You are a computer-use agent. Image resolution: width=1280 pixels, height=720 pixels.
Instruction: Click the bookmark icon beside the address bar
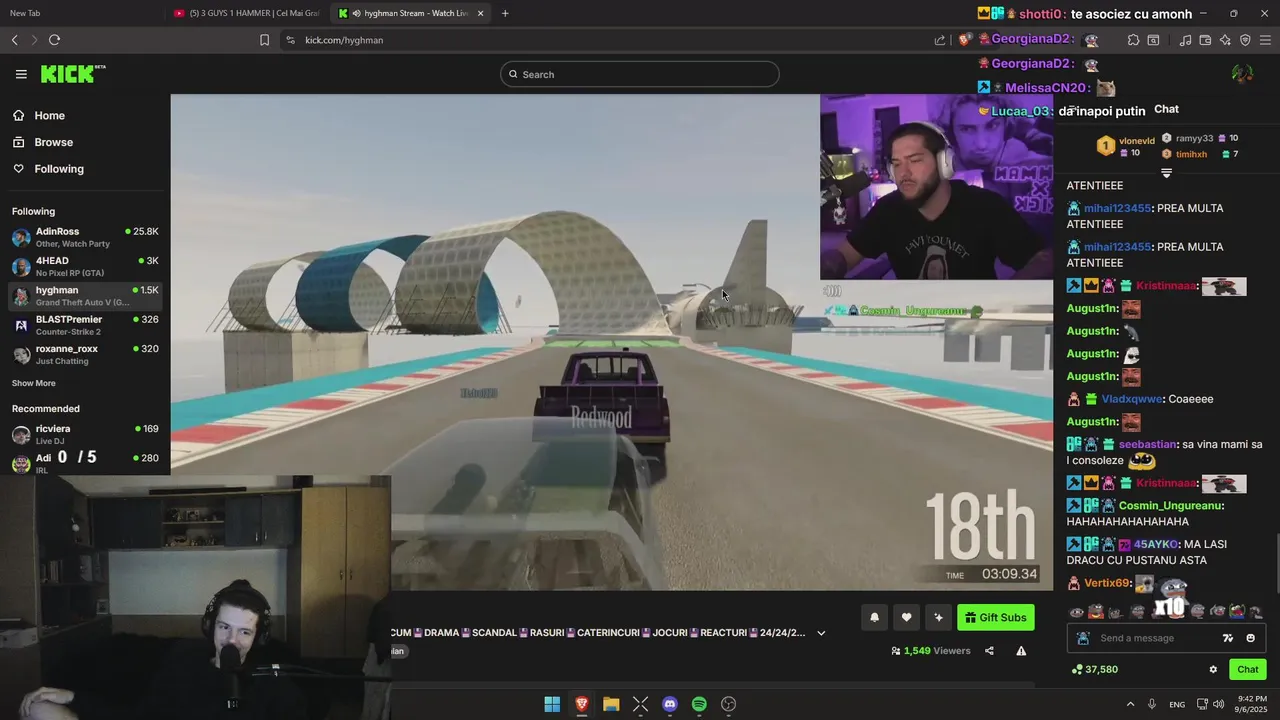point(264,40)
